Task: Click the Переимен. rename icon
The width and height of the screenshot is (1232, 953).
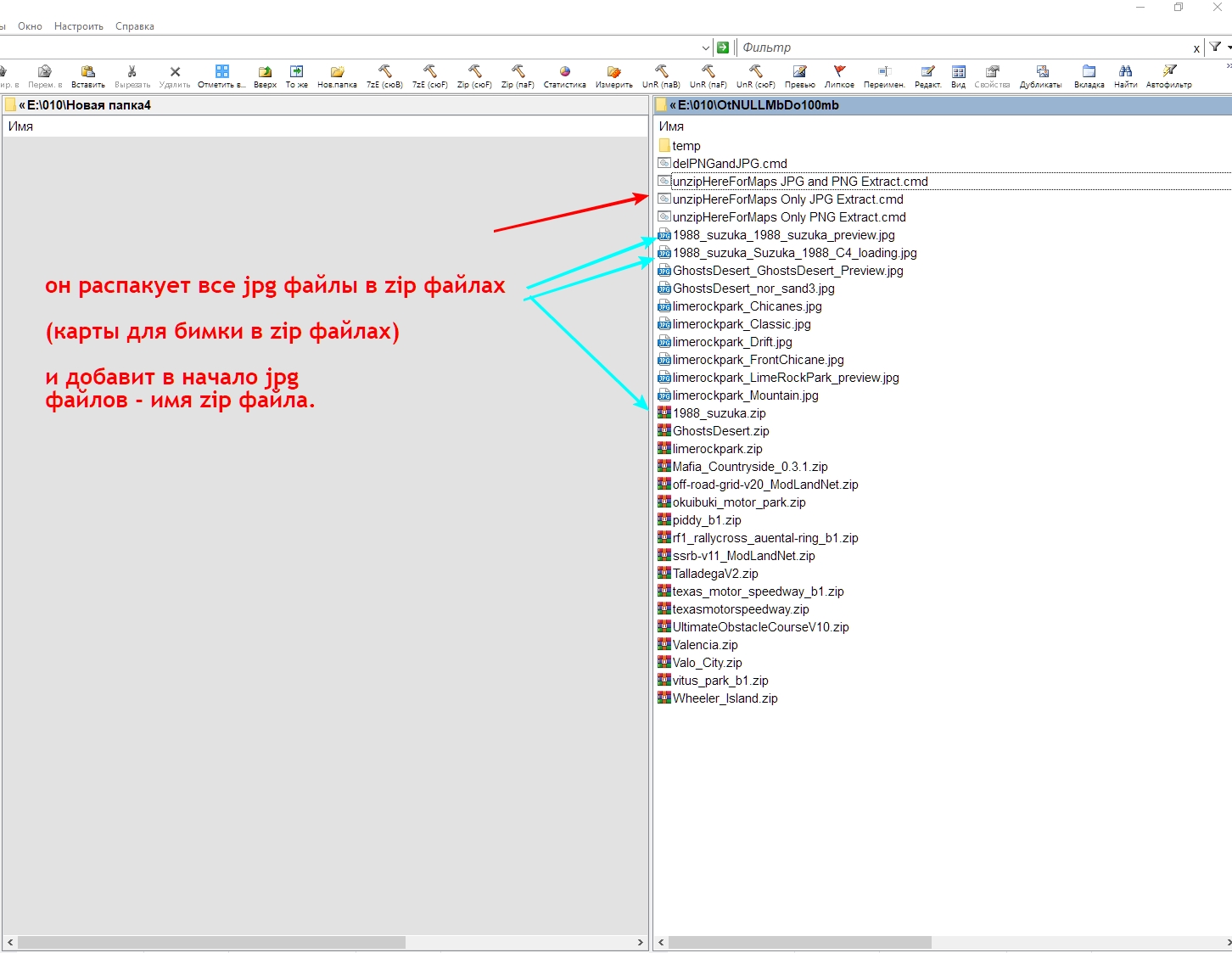Action: (x=884, y=71)
